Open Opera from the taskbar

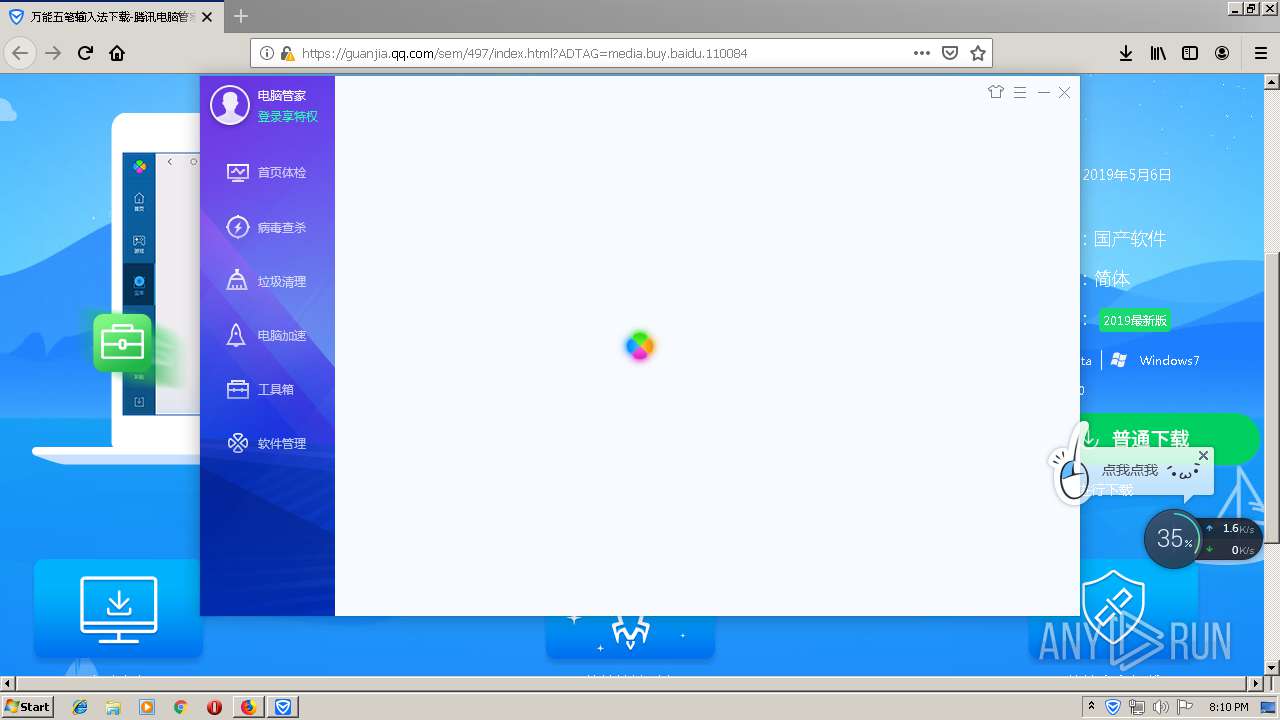[x=214, y=707]
